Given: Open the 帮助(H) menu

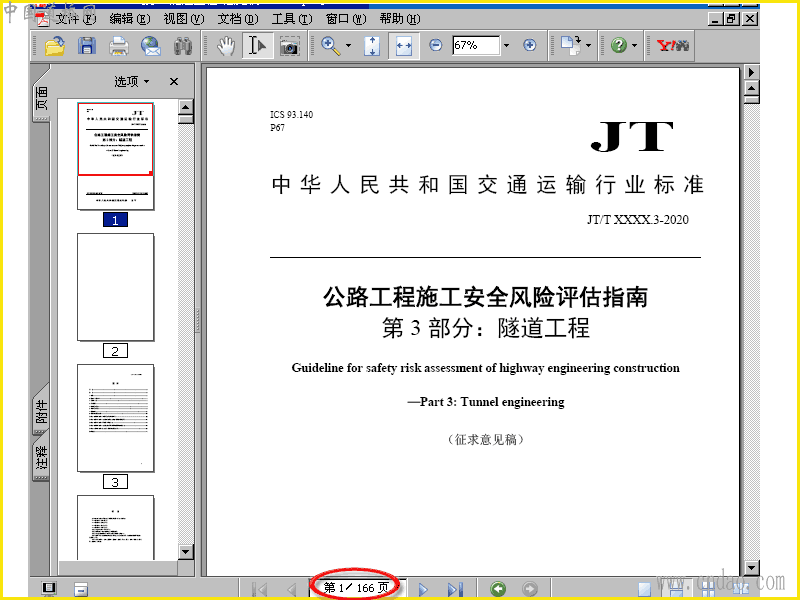Looking at the screenshot, I should click(x=400, y=19).
